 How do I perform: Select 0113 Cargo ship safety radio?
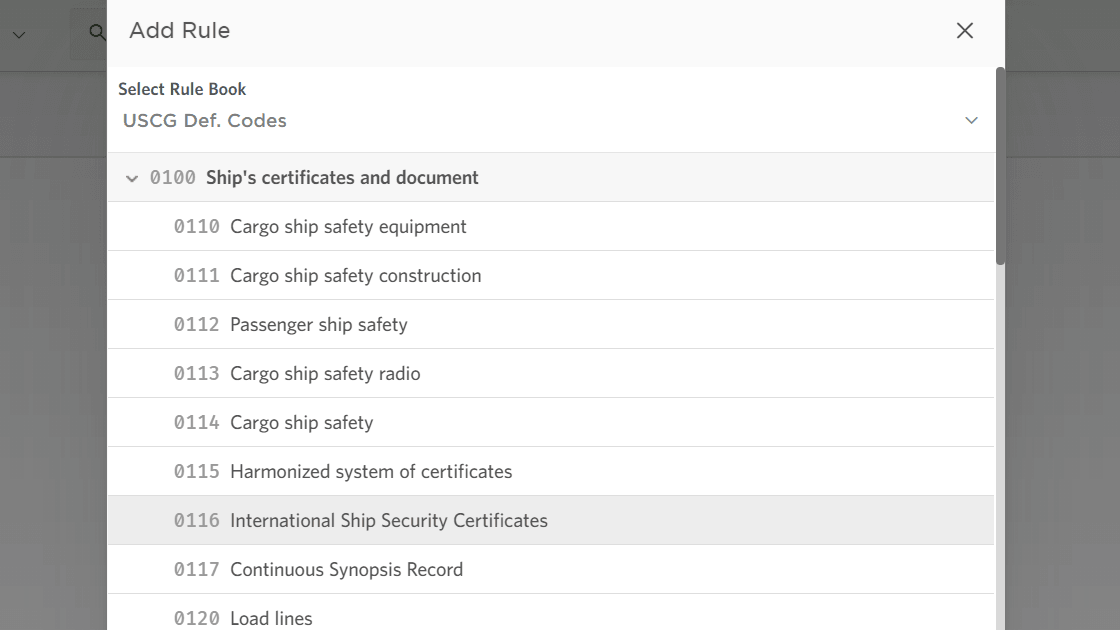pyautogui.click(x=325, y=374)
